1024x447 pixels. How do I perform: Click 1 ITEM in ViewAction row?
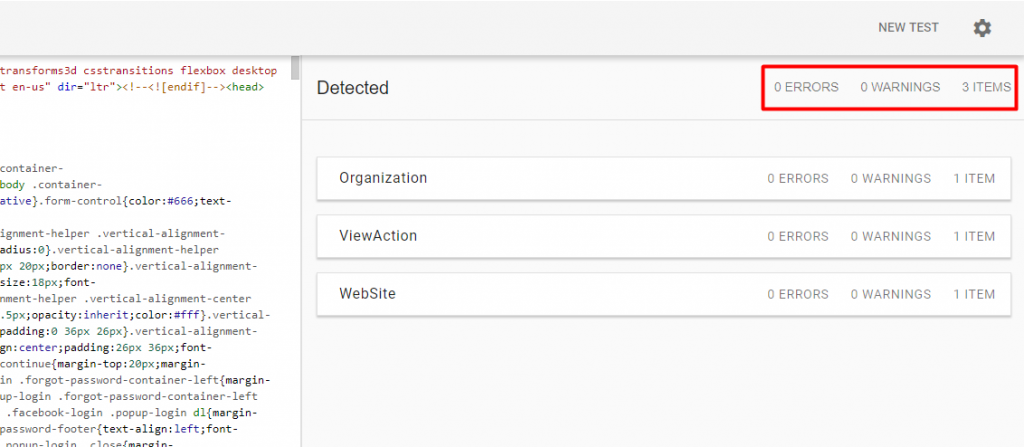[x=974, y=237]
